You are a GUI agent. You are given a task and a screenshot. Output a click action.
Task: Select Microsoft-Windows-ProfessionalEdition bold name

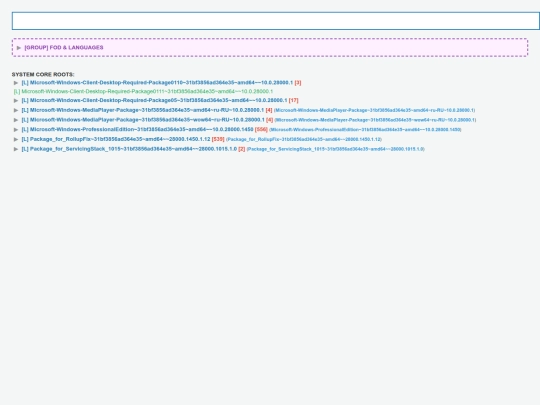coord(137,129)
